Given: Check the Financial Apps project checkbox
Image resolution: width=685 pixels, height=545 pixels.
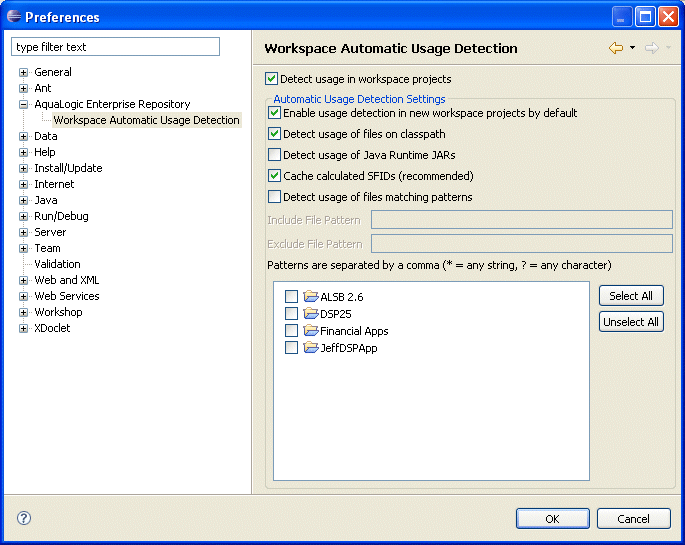Looking at the screenshot, I should [291, 331].
